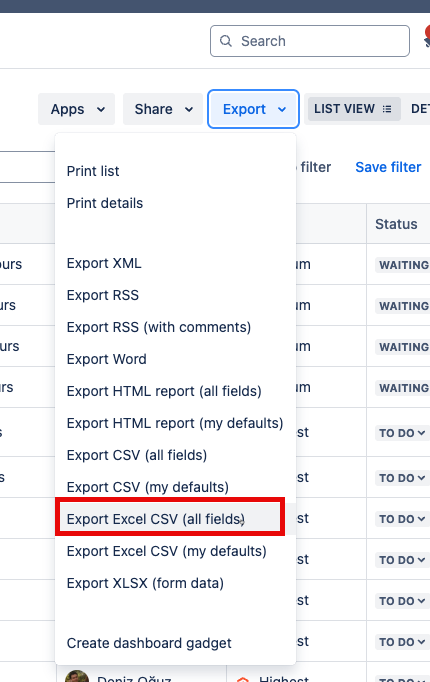Click the Status column header

(x=398, y=224)
